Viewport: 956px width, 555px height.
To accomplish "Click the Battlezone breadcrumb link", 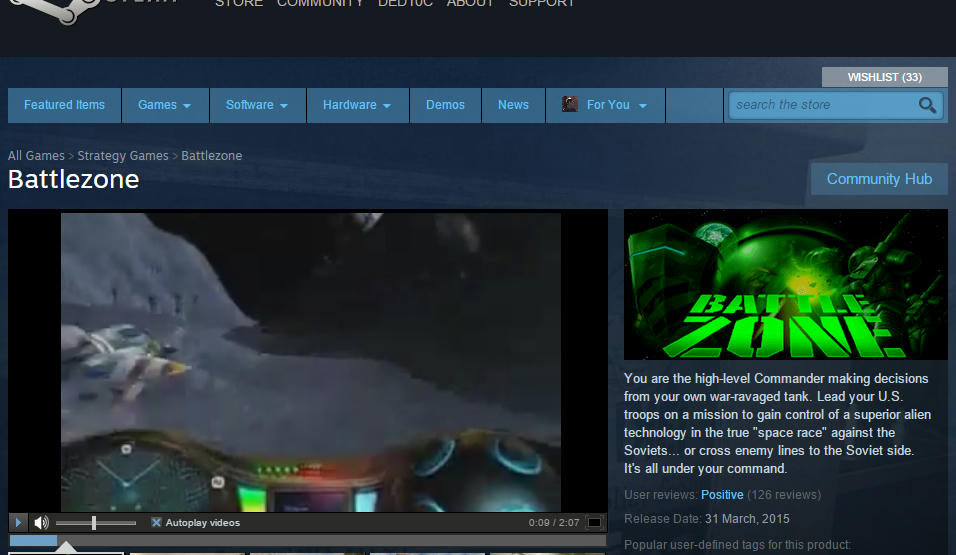I will 212,156.
